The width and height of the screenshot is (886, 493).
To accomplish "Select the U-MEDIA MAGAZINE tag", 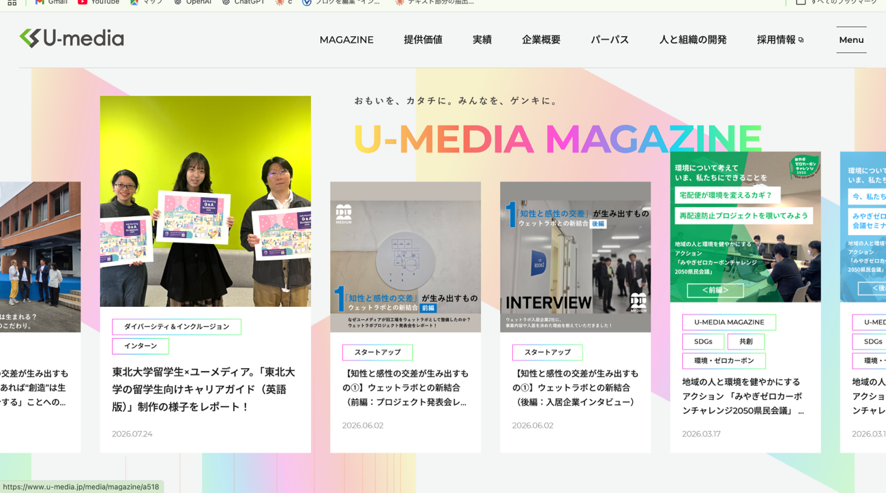I will click(x=729, y=322).
